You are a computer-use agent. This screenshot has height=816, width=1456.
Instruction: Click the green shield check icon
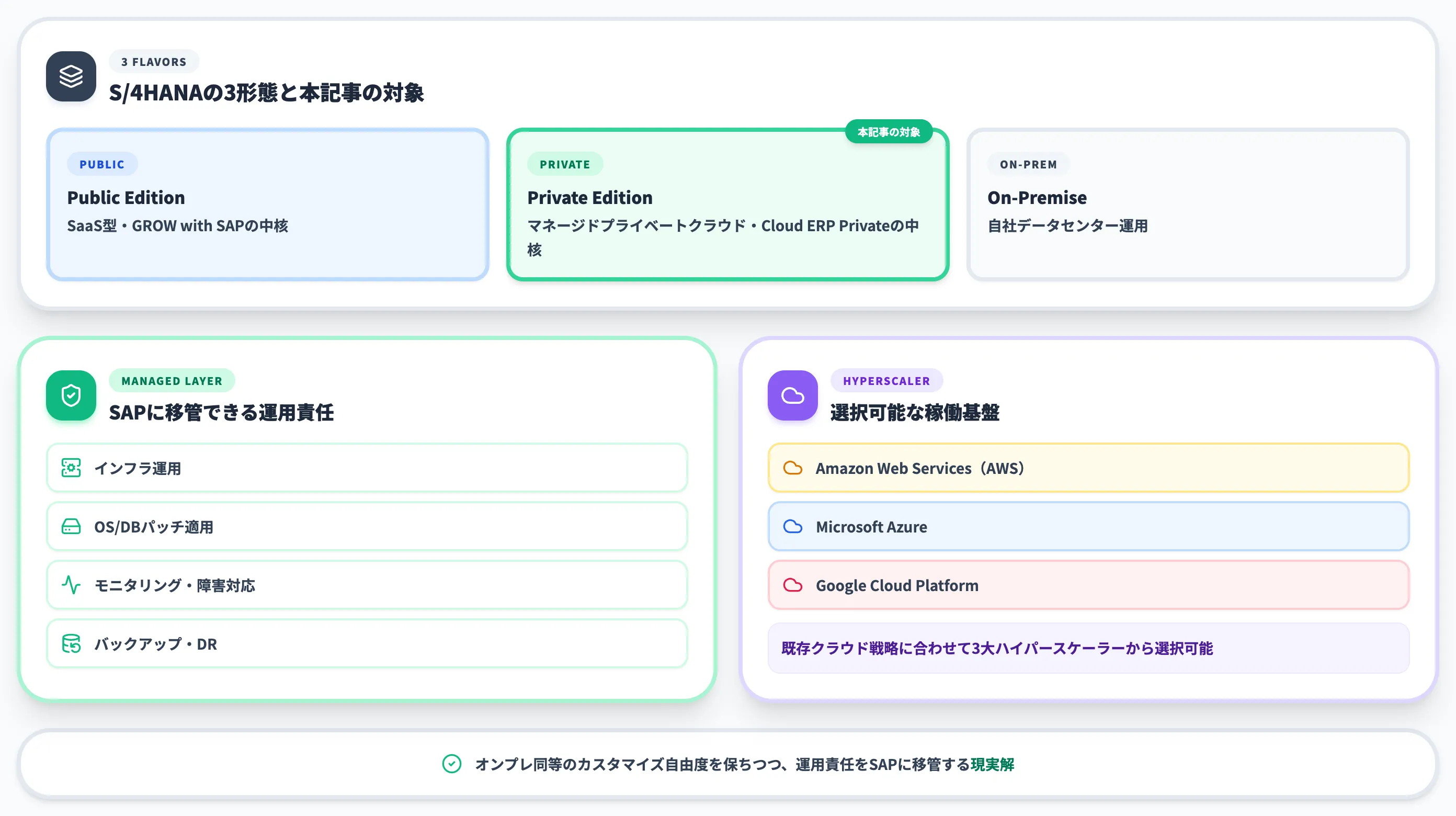(71, 395)
